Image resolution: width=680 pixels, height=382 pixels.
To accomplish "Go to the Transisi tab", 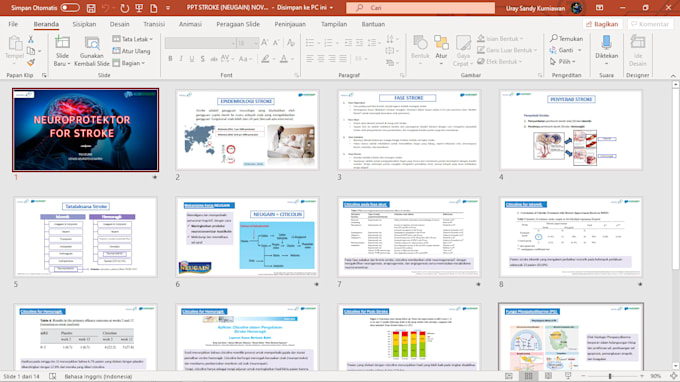I will (154, 24).
